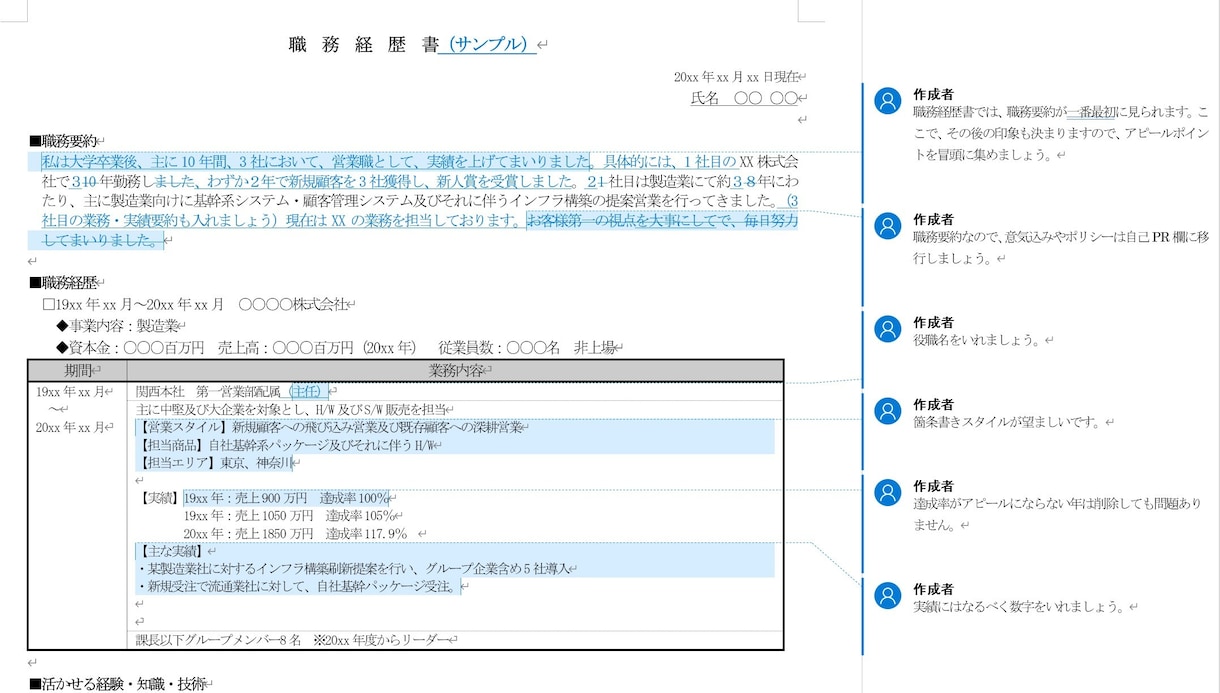
Task: Click the heading ■職務経歴
Action: pyautogui.click(x=63, y=283)
